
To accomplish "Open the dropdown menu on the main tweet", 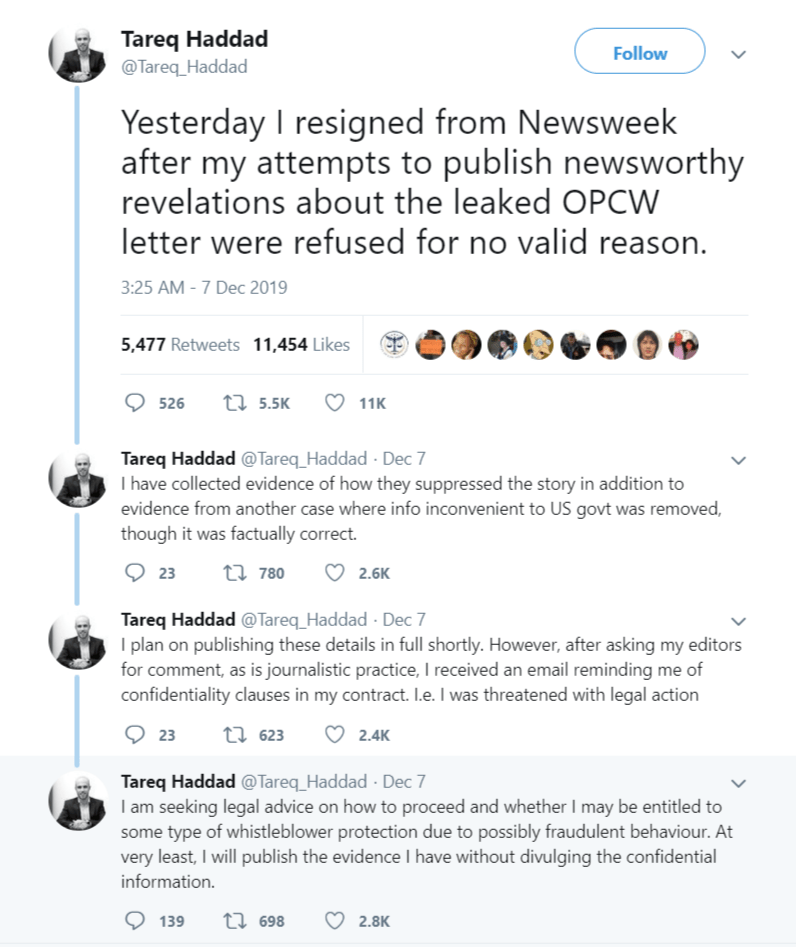I will click(x=738, y=56).
